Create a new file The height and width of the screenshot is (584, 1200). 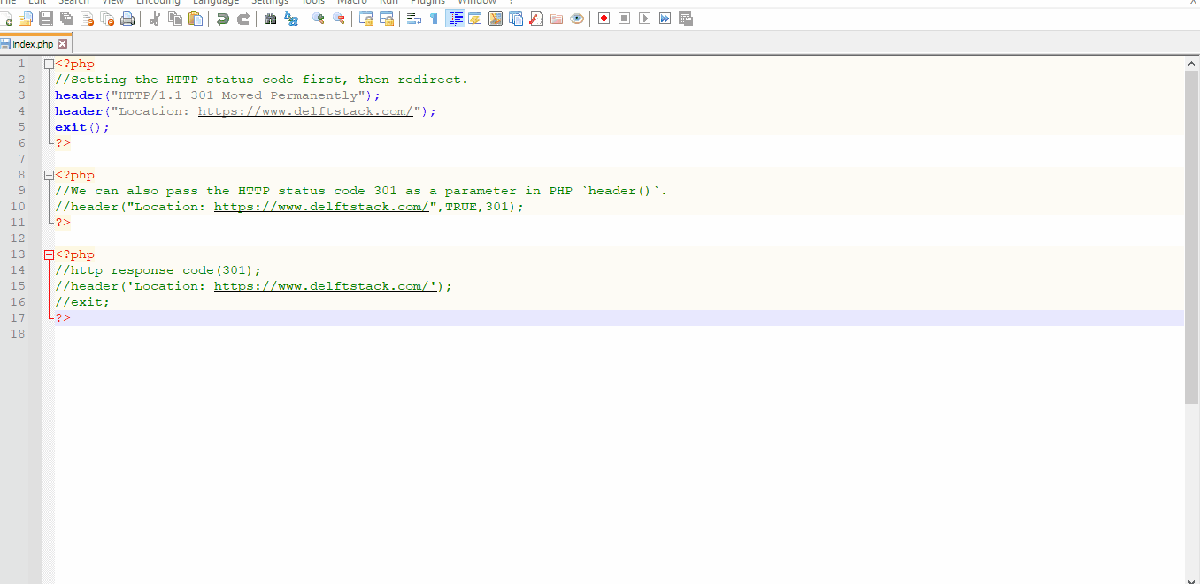tap(5, 18)
